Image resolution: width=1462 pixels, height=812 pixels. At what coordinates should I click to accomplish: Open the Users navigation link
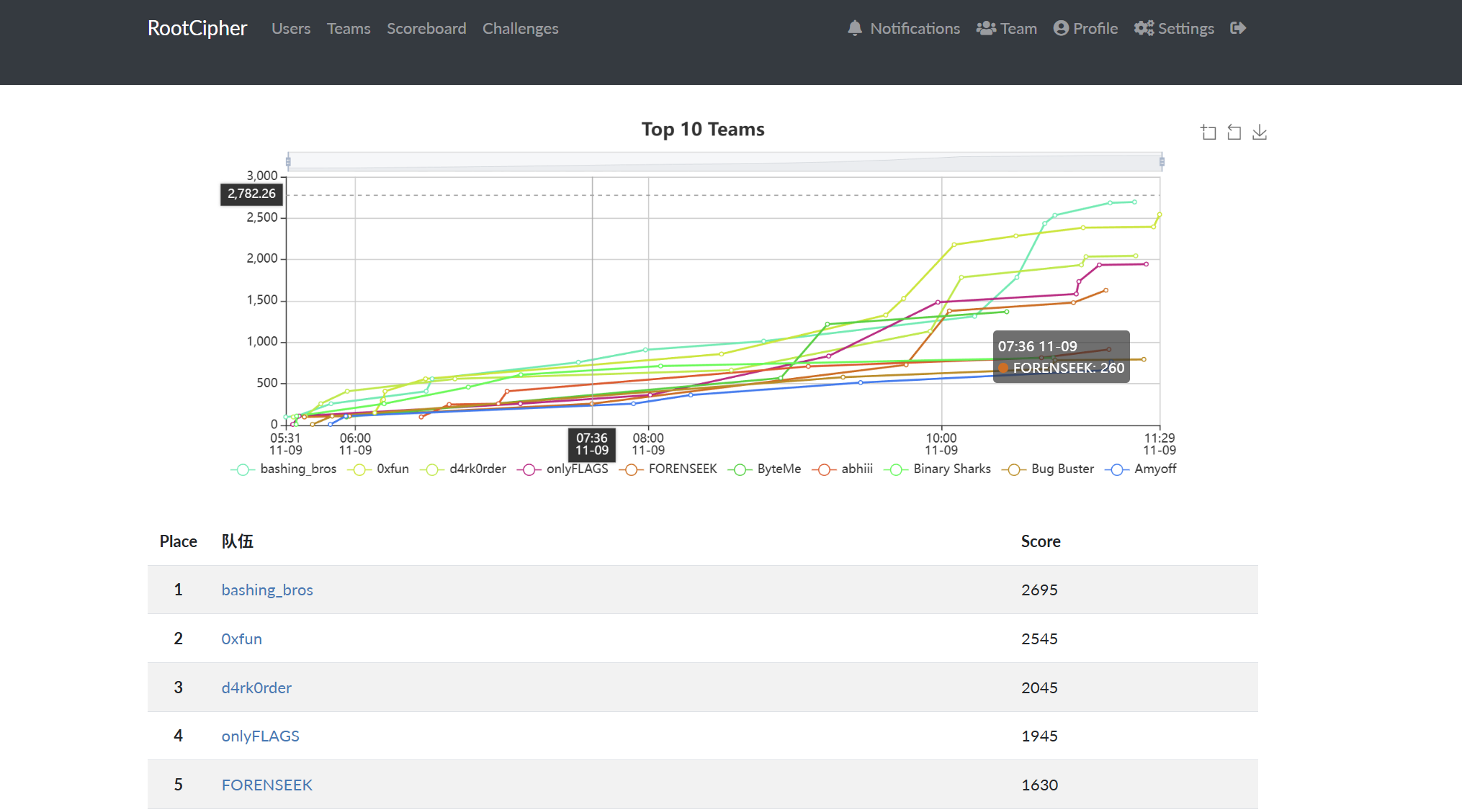(x=291, y=28)
